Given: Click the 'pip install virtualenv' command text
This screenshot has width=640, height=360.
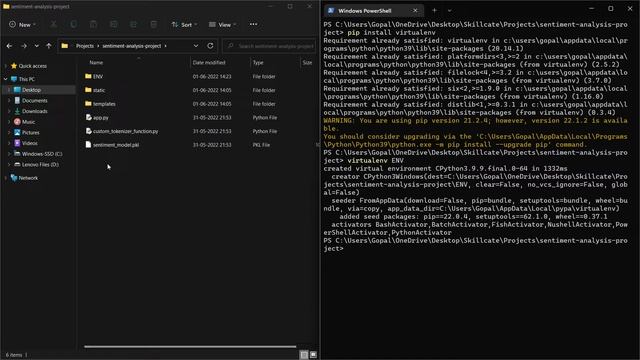Looking at the screenshot, I should (x=391, y=33).
